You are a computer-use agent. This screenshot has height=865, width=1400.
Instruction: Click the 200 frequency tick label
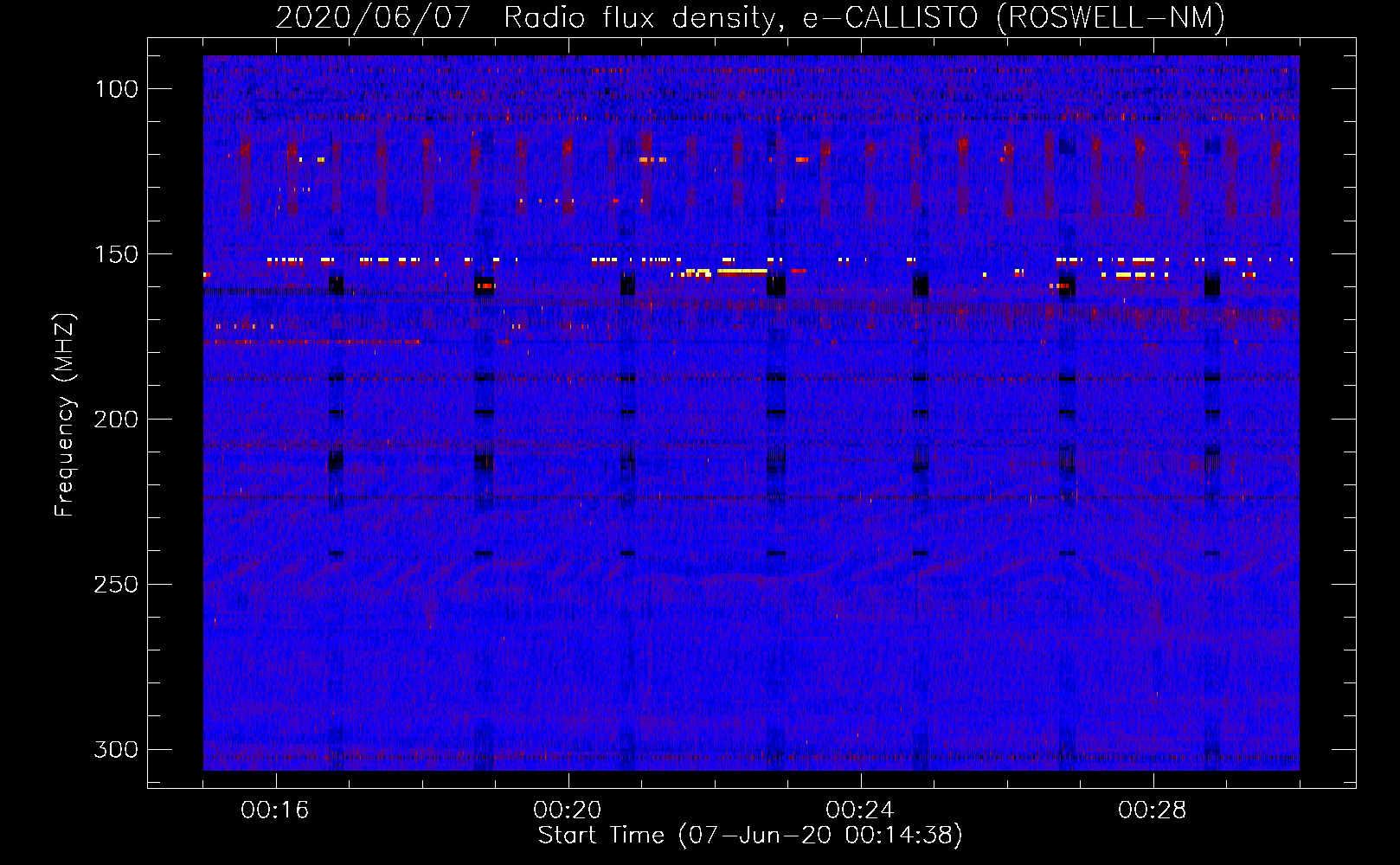pyautogui.click(x=116, y=420)
